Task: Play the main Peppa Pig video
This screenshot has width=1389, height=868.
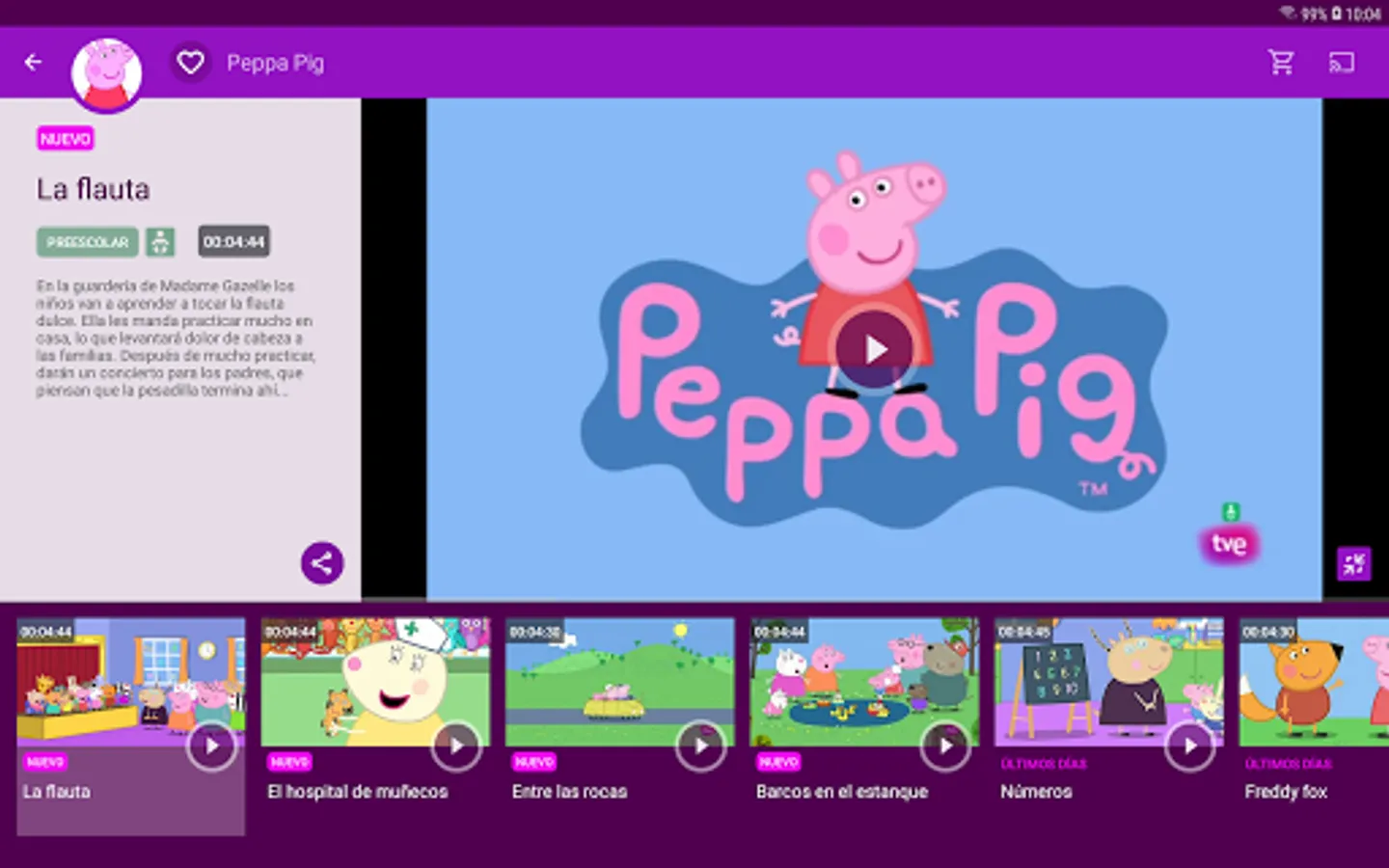Action: coord(874,349)
